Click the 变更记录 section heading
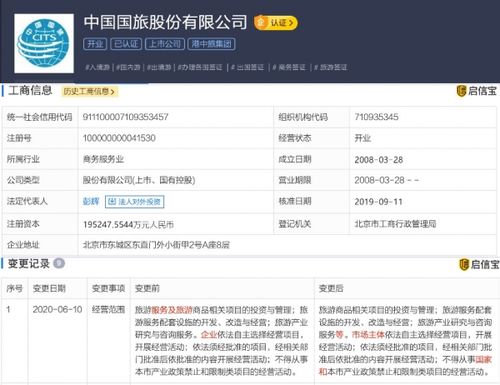Viewport: 500px width, 385px height. (x=29, y=264)
